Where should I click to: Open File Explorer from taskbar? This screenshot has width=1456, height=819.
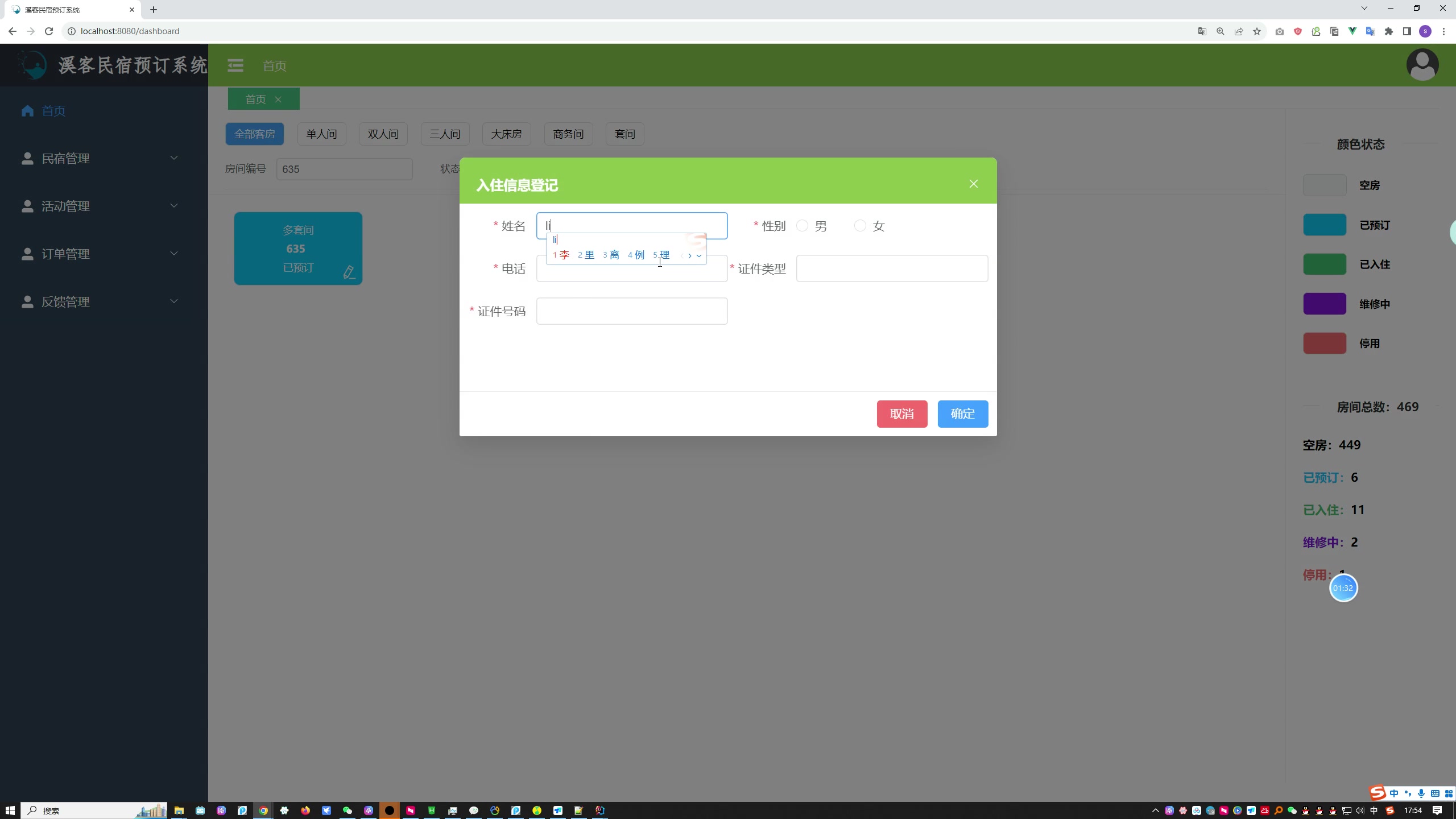(179, 810)
